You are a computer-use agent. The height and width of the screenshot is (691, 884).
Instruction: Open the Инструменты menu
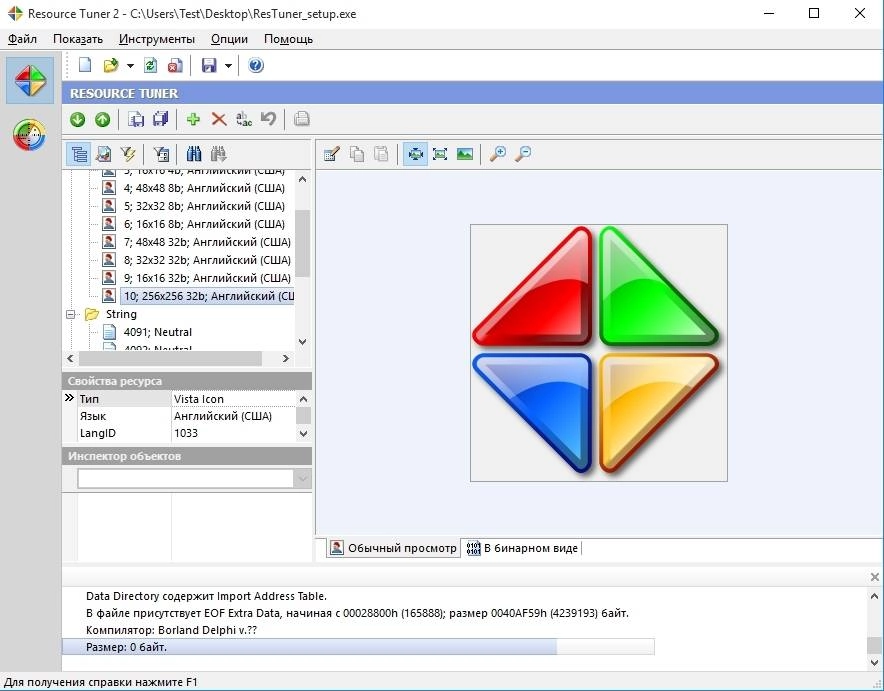tap(157, 39)
